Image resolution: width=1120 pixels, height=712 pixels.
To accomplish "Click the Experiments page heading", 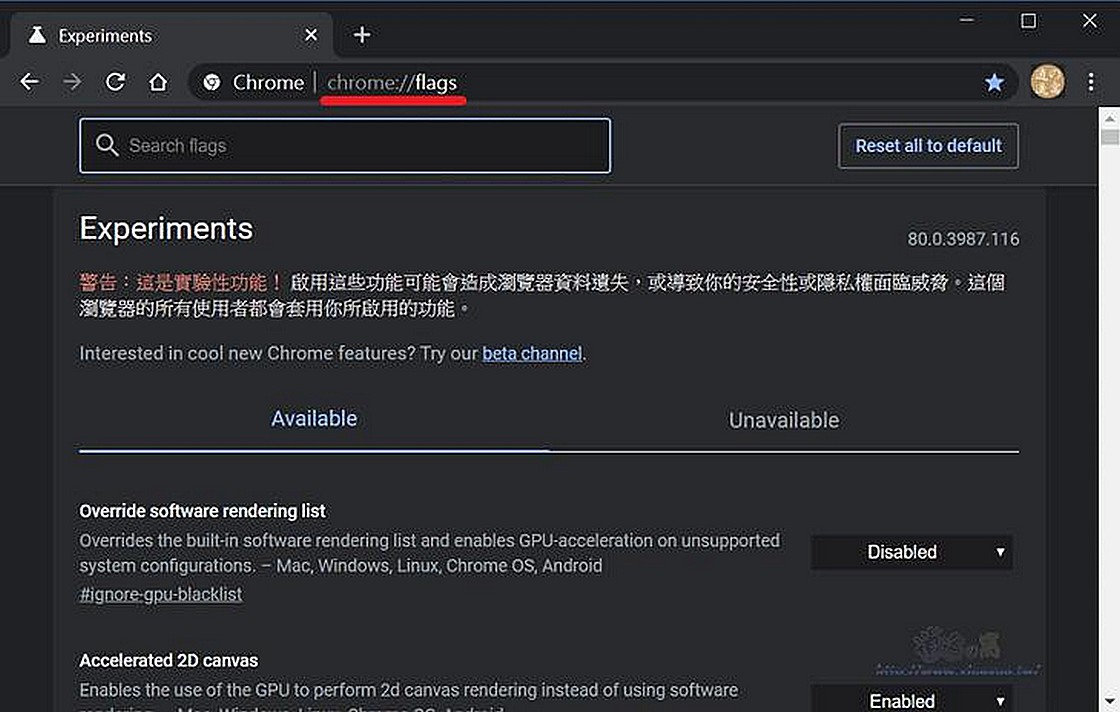I will (166, 229).
